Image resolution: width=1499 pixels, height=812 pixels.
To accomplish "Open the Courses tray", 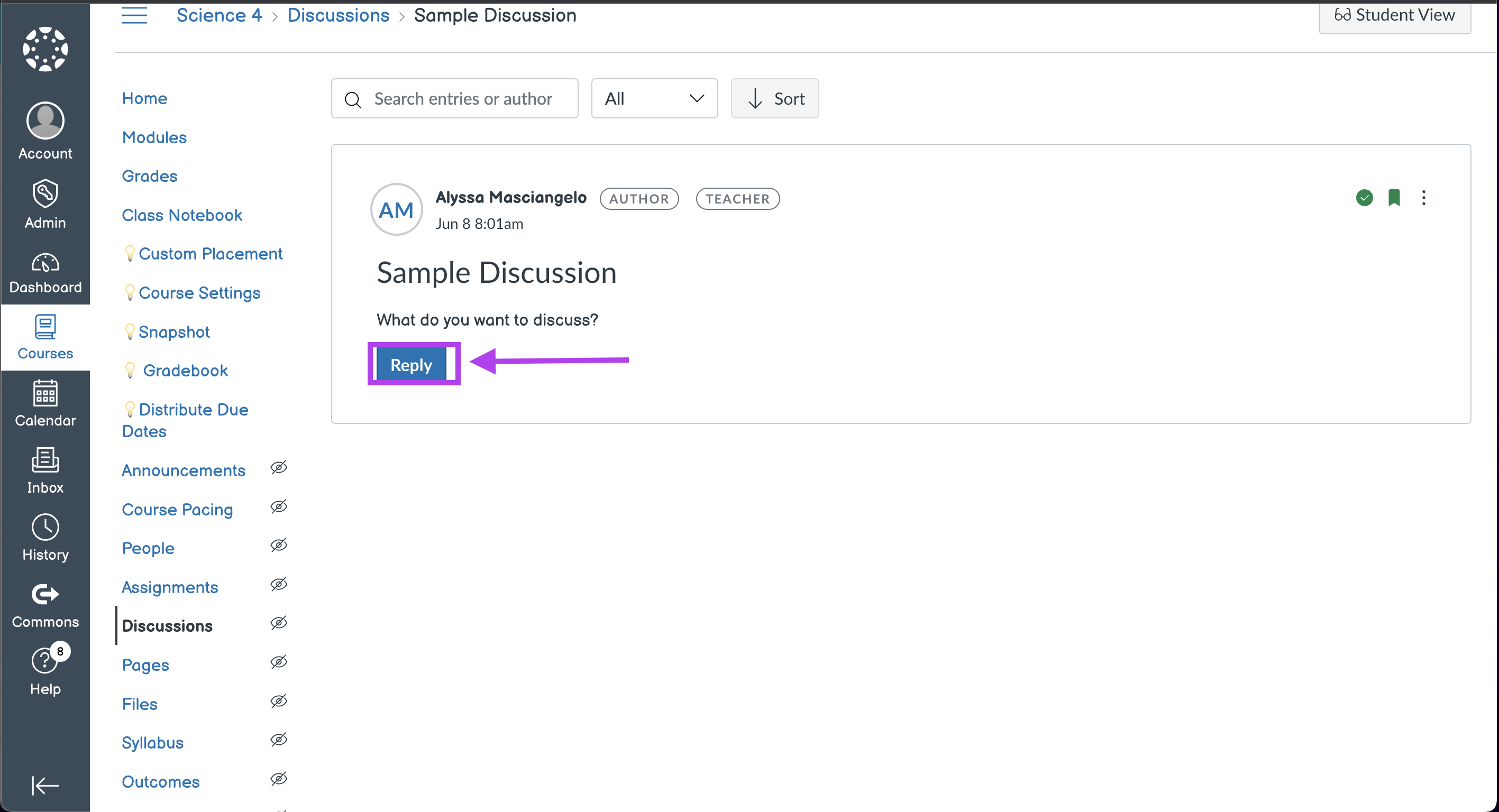I will [45, 337].
